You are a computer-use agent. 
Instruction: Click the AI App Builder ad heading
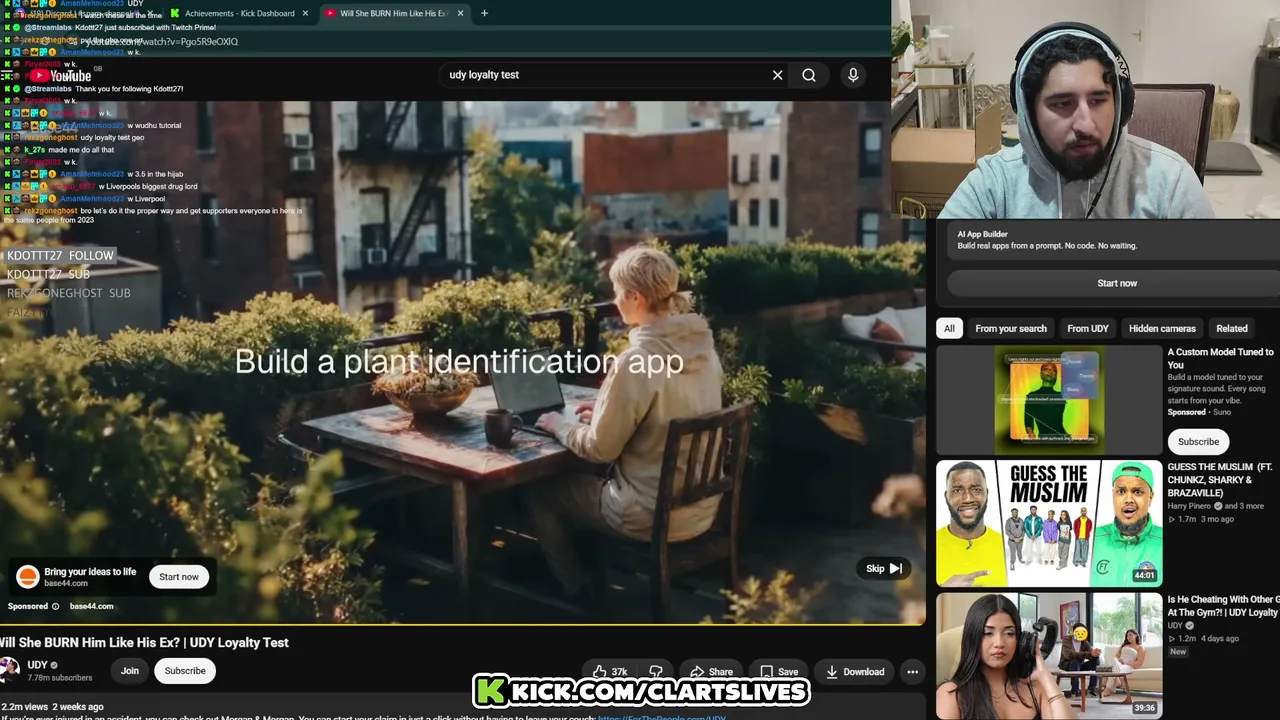983,234
